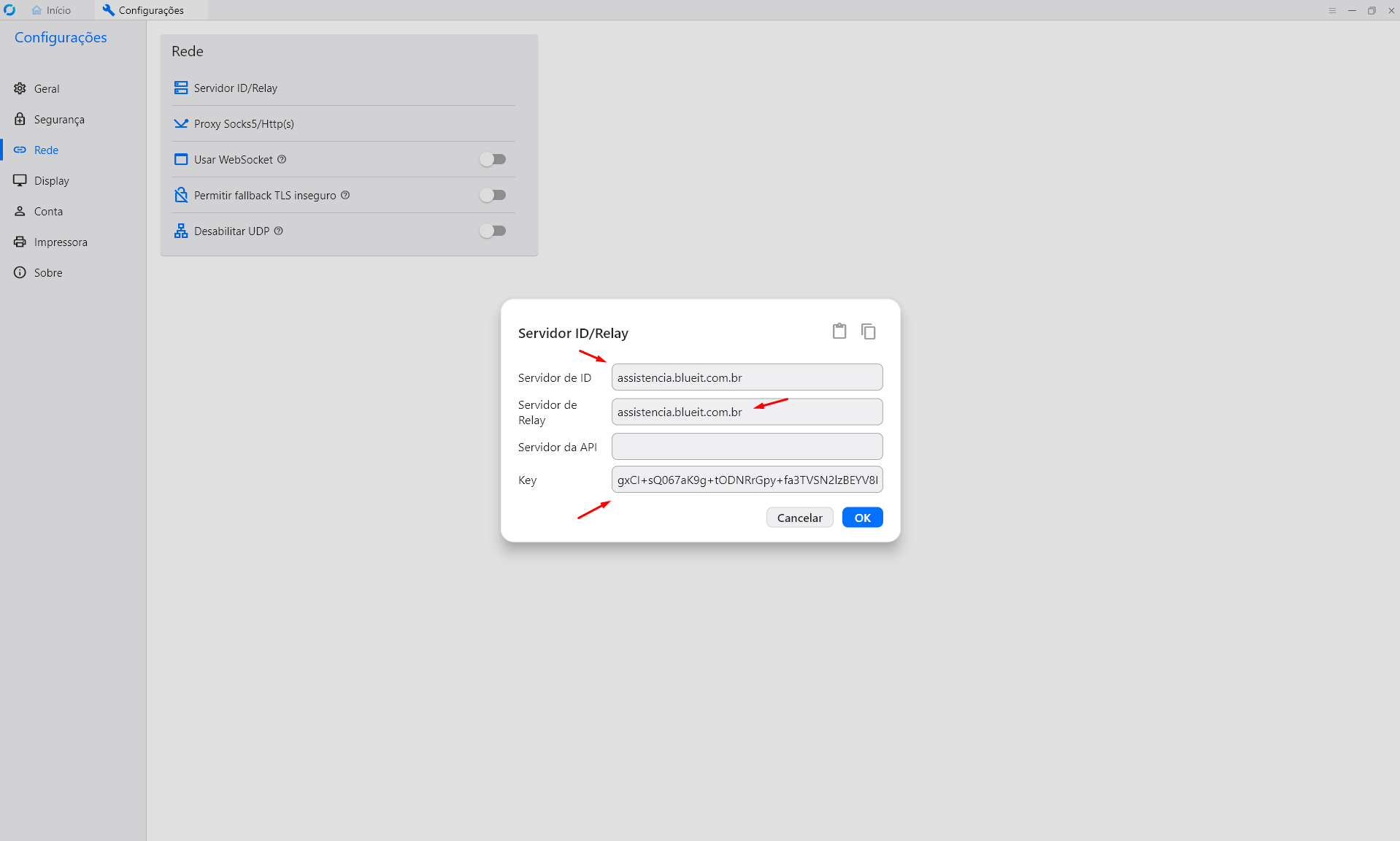Open Segurança settings section
The height and width of the screenshot is (841, 1400).
coord(58,119)
